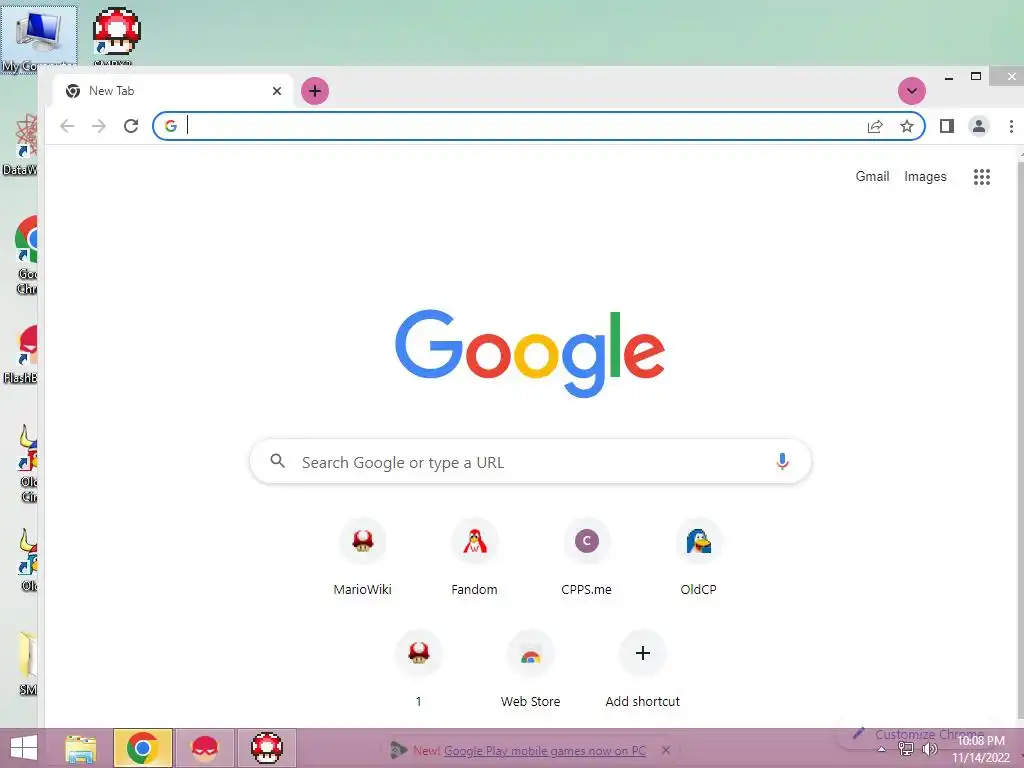This screenshot has width=1024, height=768.
Task: Open Gmail link
Action: [872, 176]
